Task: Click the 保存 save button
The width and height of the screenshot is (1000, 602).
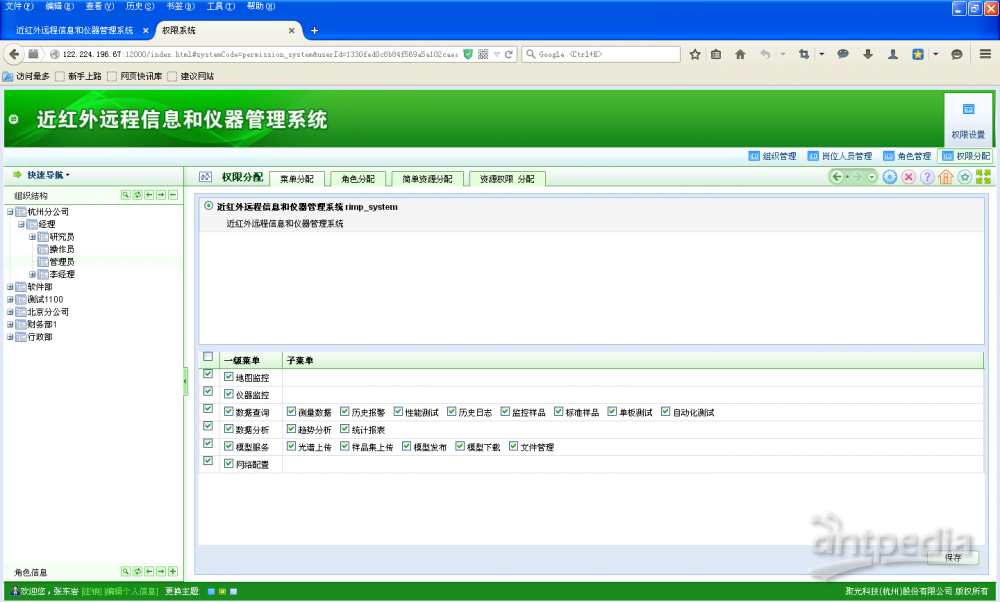Action: pos(952,557)
